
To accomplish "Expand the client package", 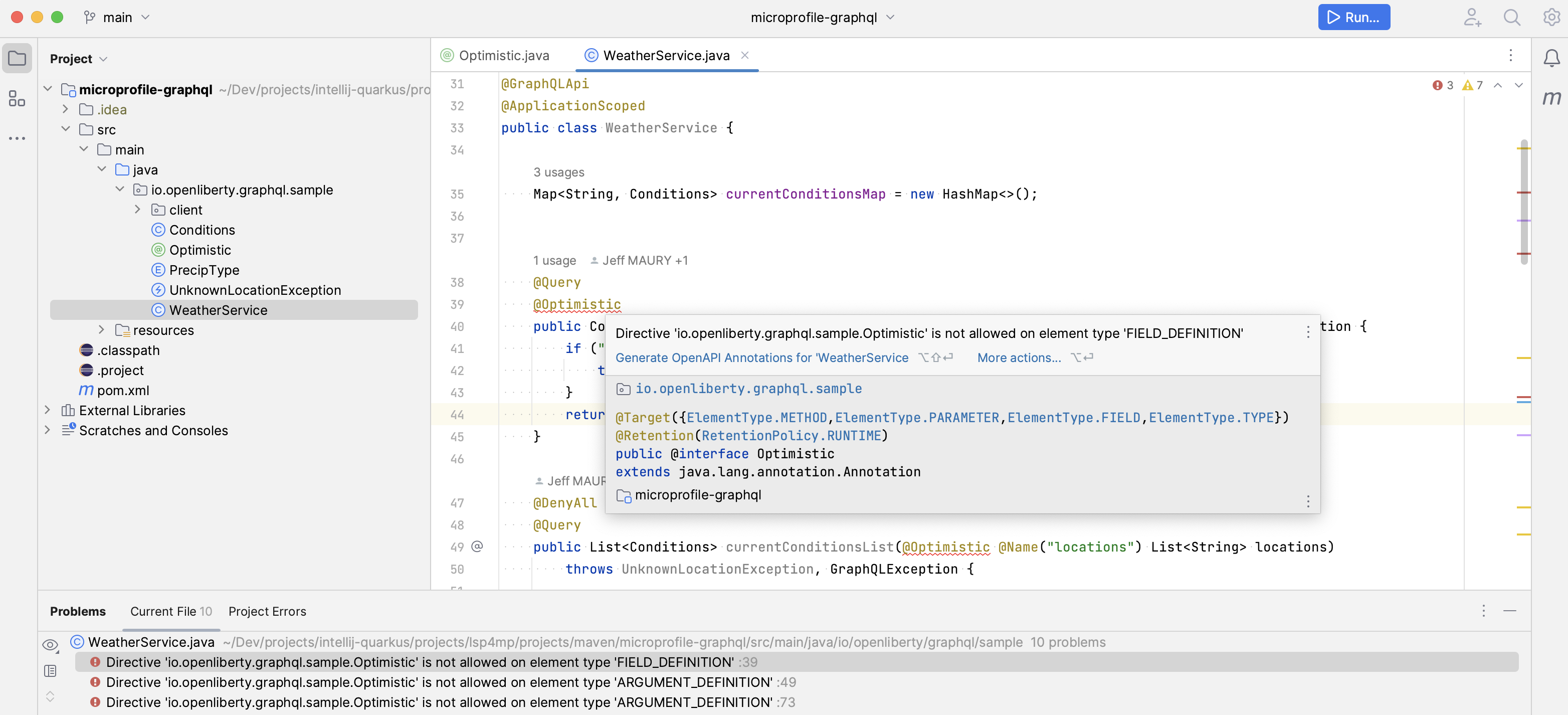I will coord(137,210).
